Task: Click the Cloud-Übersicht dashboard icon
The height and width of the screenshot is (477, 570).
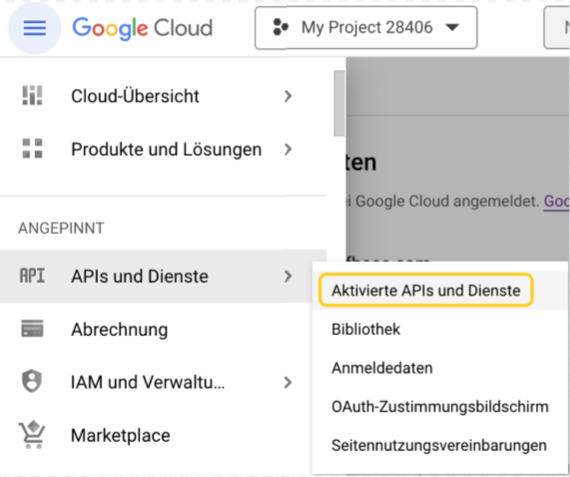Action: coord(32,96)
